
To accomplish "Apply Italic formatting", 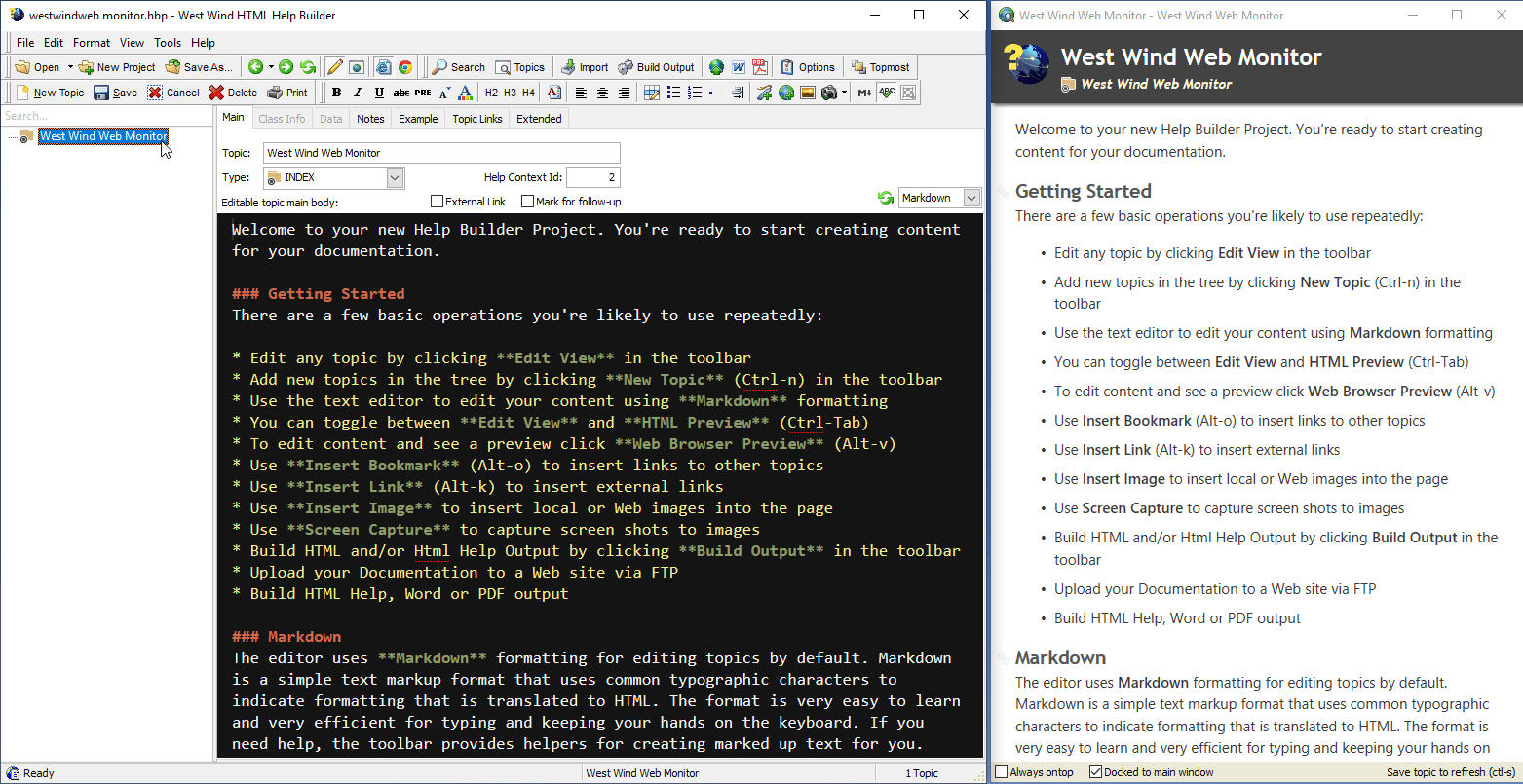I will pos(358,93).
